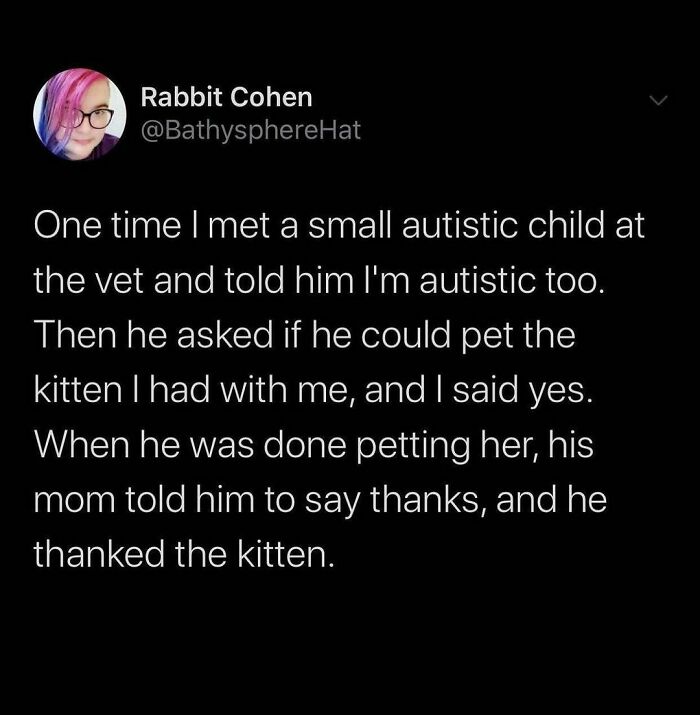Select the final line 'thanked the kitten.'
Screen dimensions: 700x715
click(x=184, y=554)
